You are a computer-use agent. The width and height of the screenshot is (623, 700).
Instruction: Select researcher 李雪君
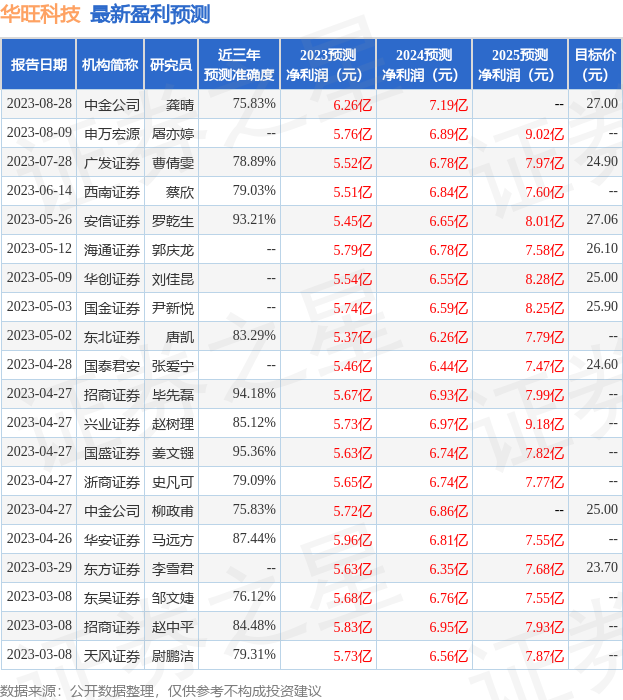pyautogui.click(x=173, y=569)
